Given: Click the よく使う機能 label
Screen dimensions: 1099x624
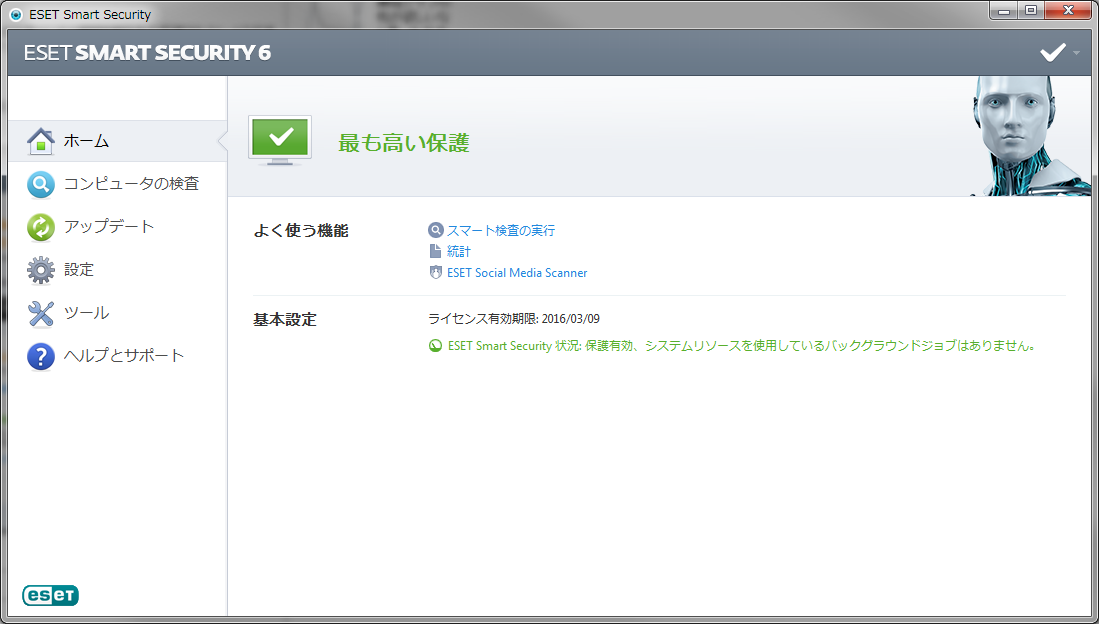Looking at the screenshot, I should [301, 231].
